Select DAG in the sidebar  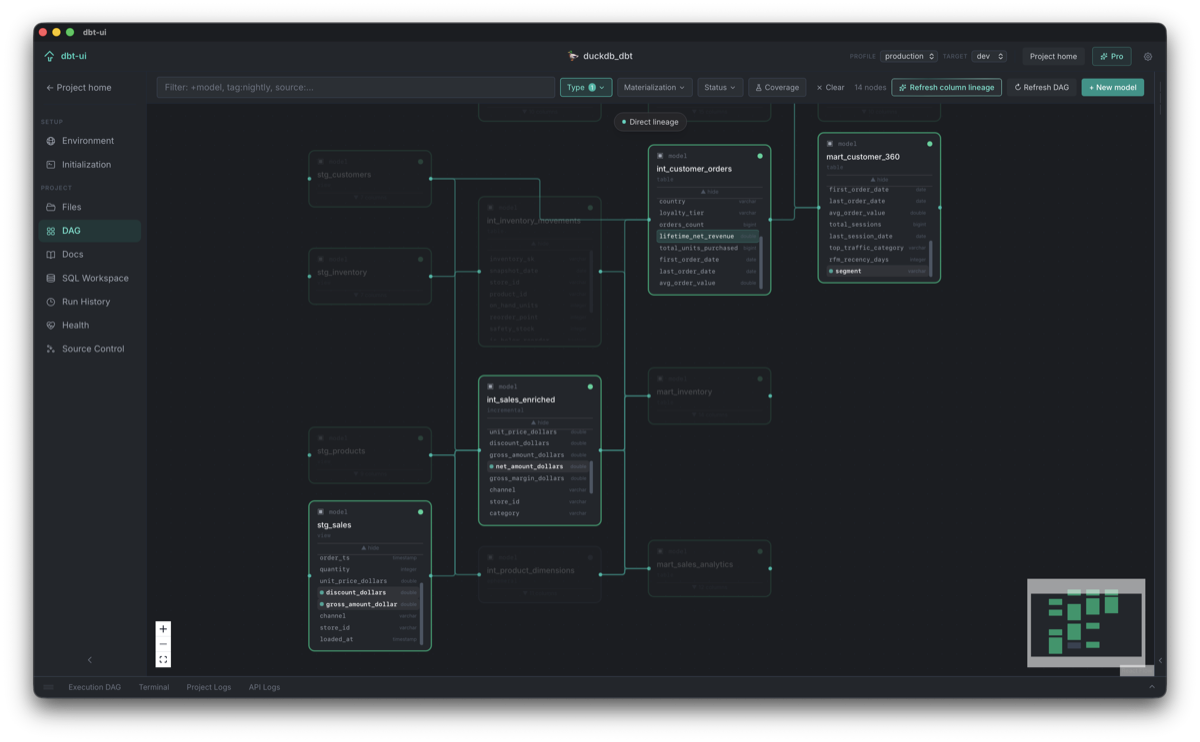point(89,231)
